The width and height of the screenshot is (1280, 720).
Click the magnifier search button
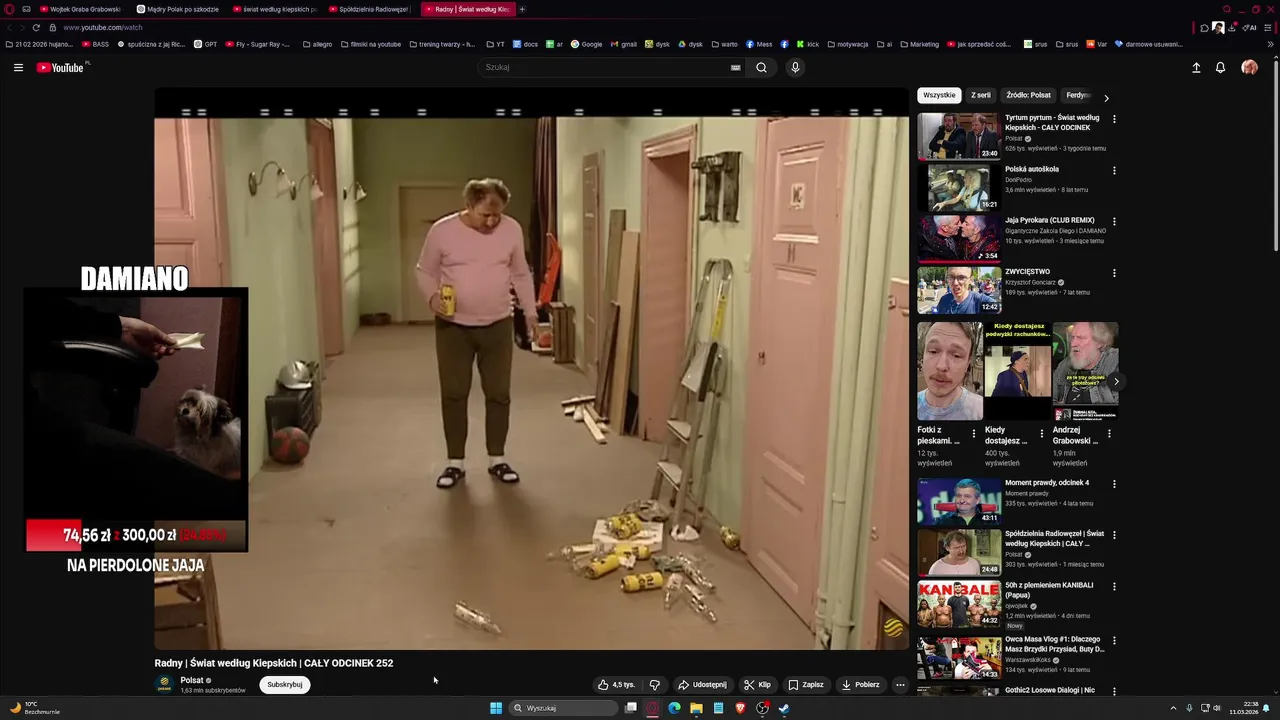click(x=762, y=67)
